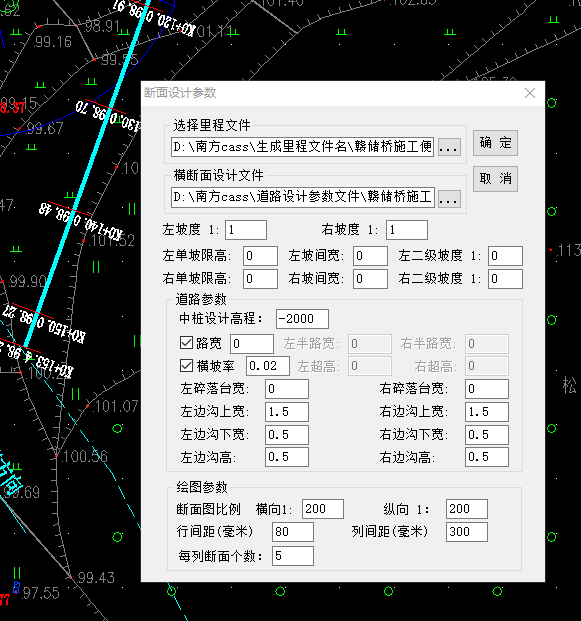The width and height of the screenshot is (581, 621).
Task: Click the 右边沟高 input field
Action: (487, 457)
